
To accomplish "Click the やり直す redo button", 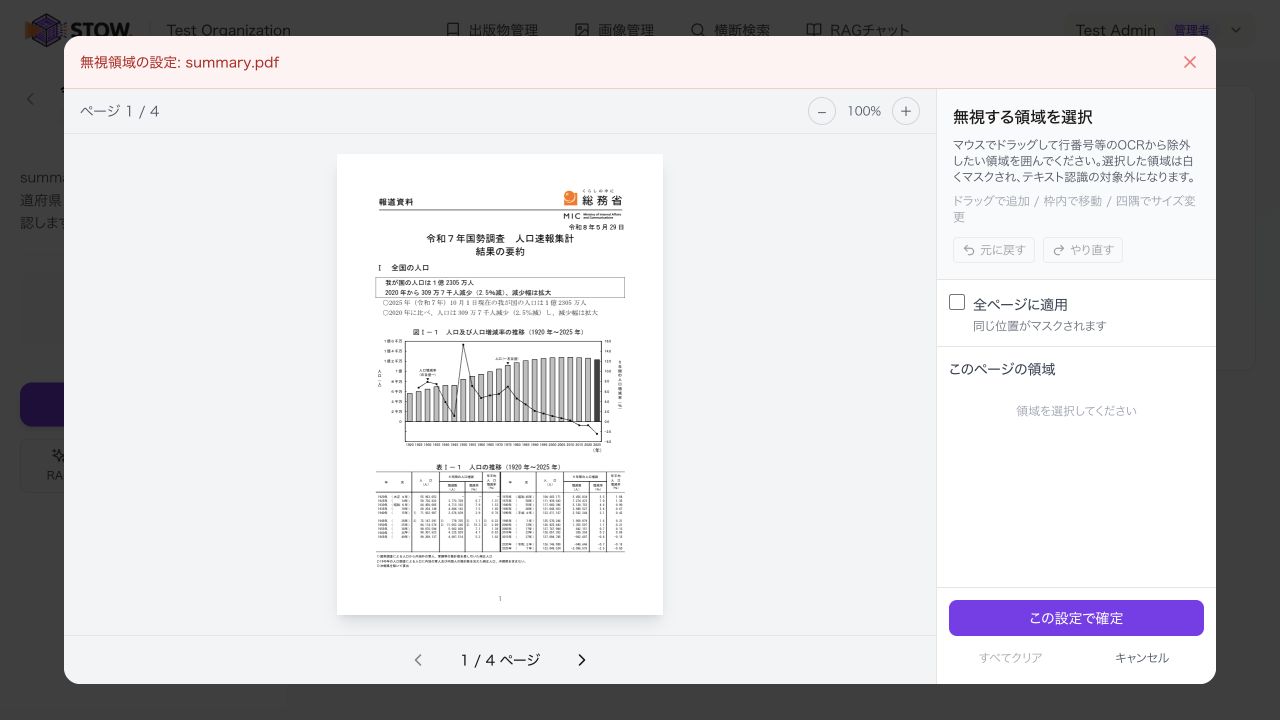I will coord(1083,250).
